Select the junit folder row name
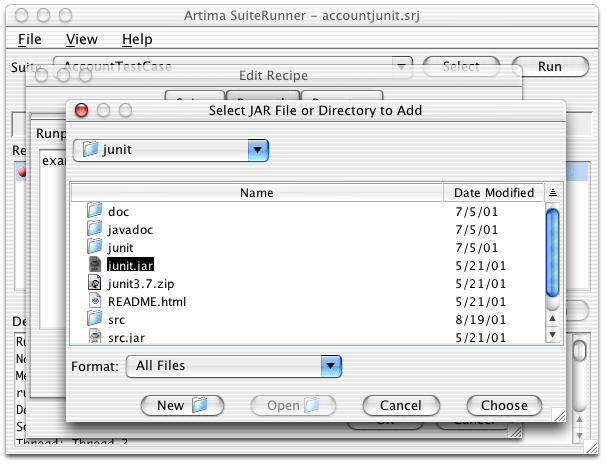Image resolution: width=606 pixels, height=465 pixels. tap(120, 248)
